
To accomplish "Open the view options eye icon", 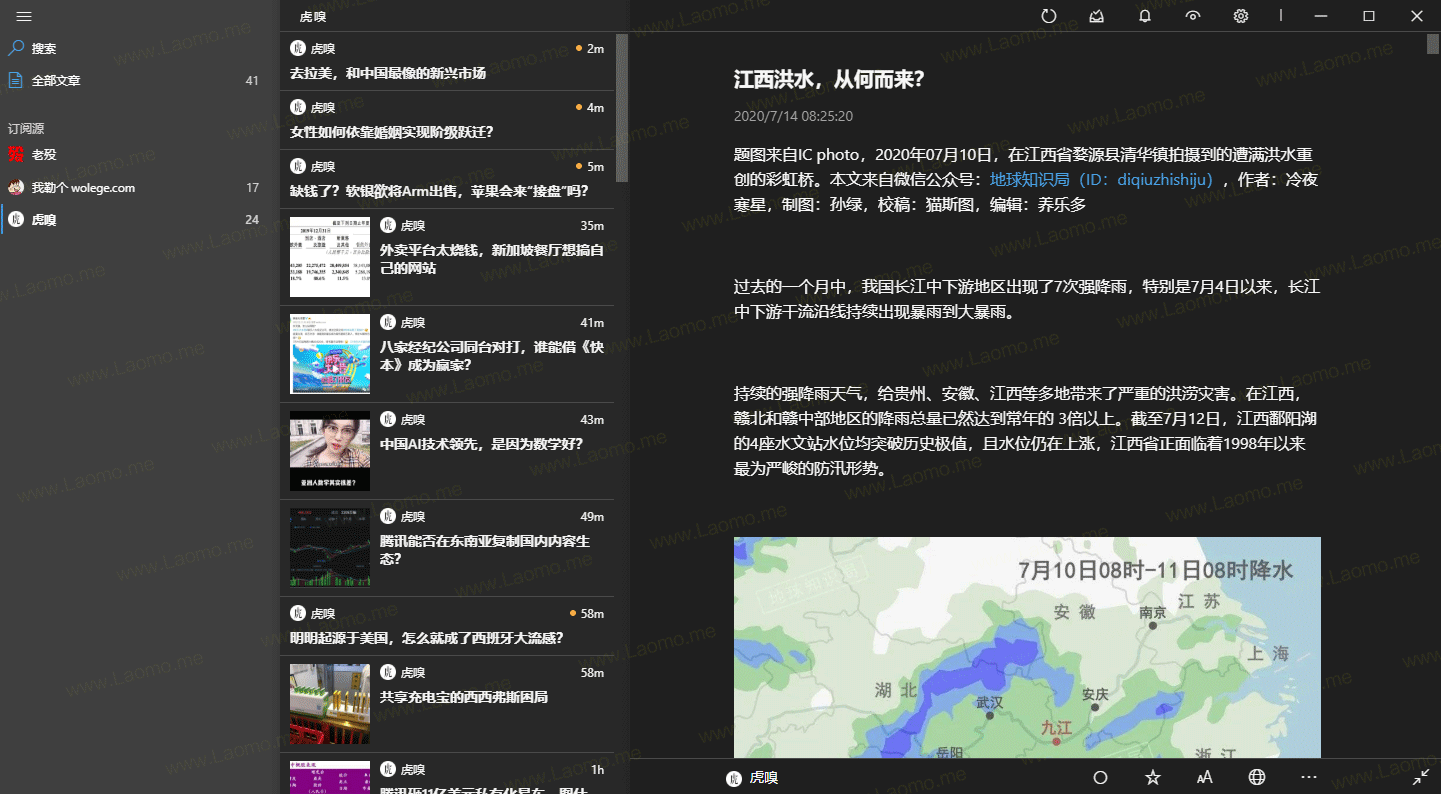I will [1193, 16].
